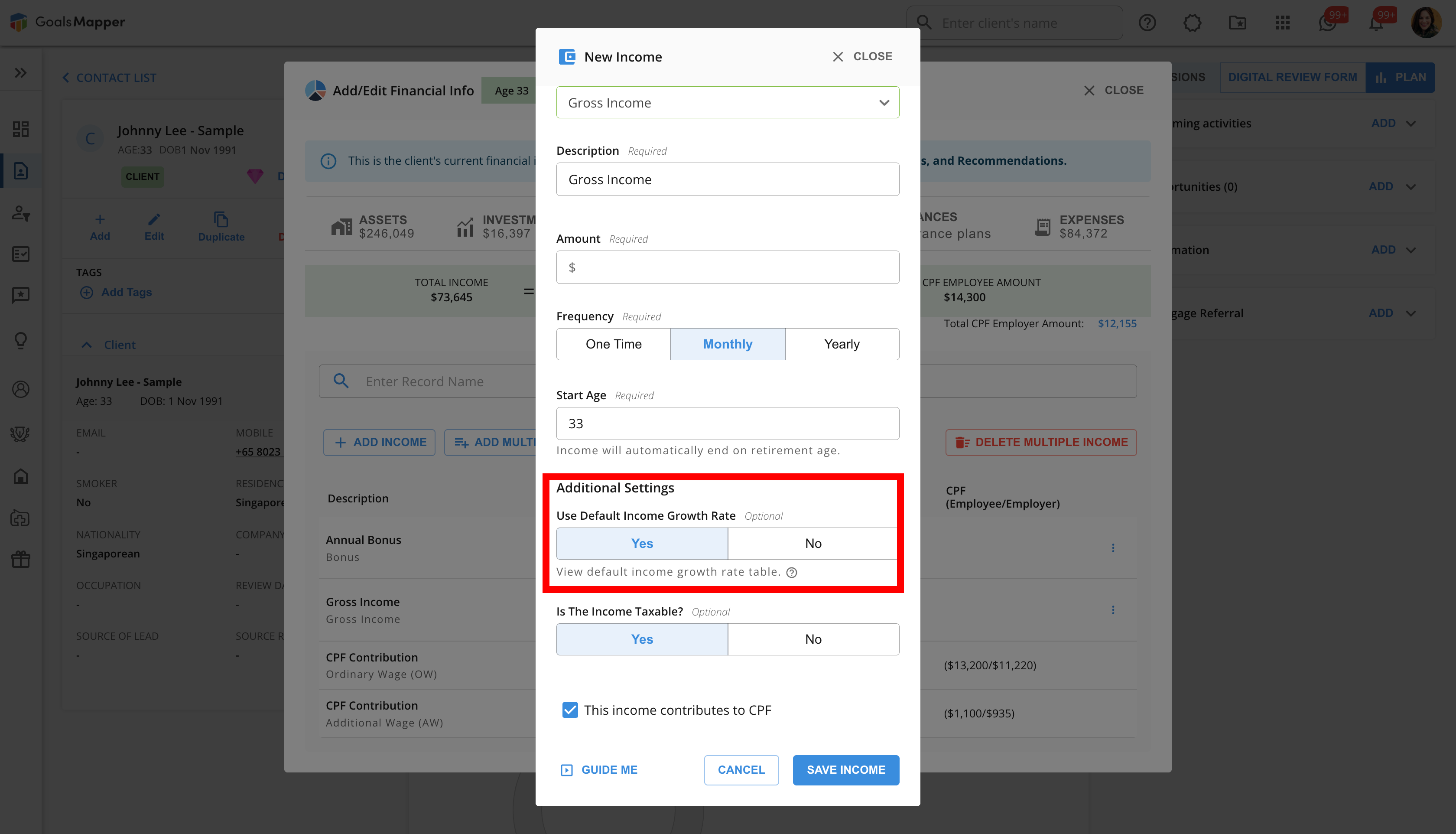Click ADD INCOME button
Screen dimensions: 1456x834
click(x=379, y=442)
